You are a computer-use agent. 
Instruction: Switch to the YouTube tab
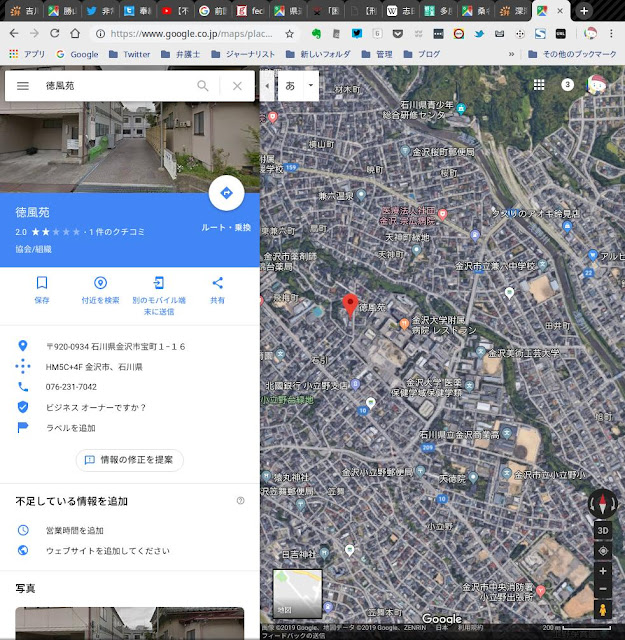[x=176, y=11]
